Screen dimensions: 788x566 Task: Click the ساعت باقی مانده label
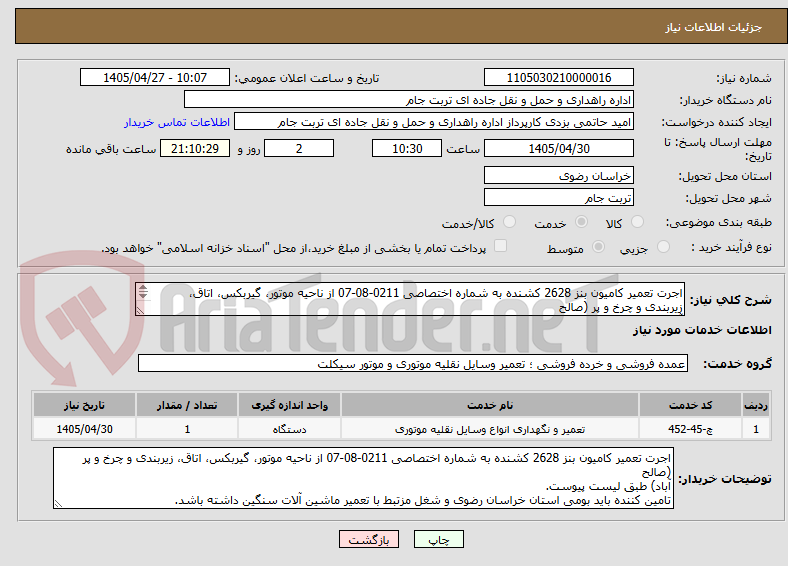click(111, 149)
